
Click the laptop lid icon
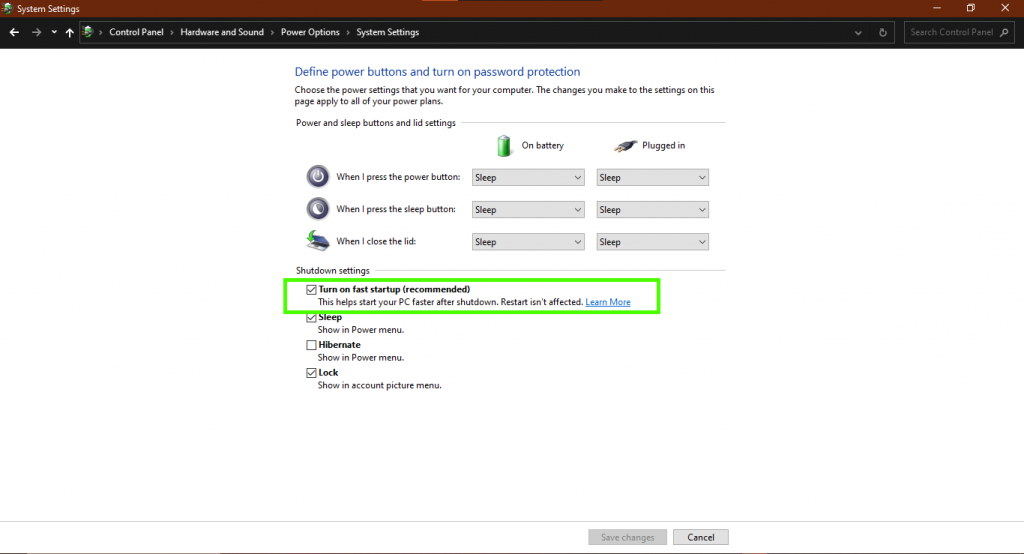click(318, 240)
